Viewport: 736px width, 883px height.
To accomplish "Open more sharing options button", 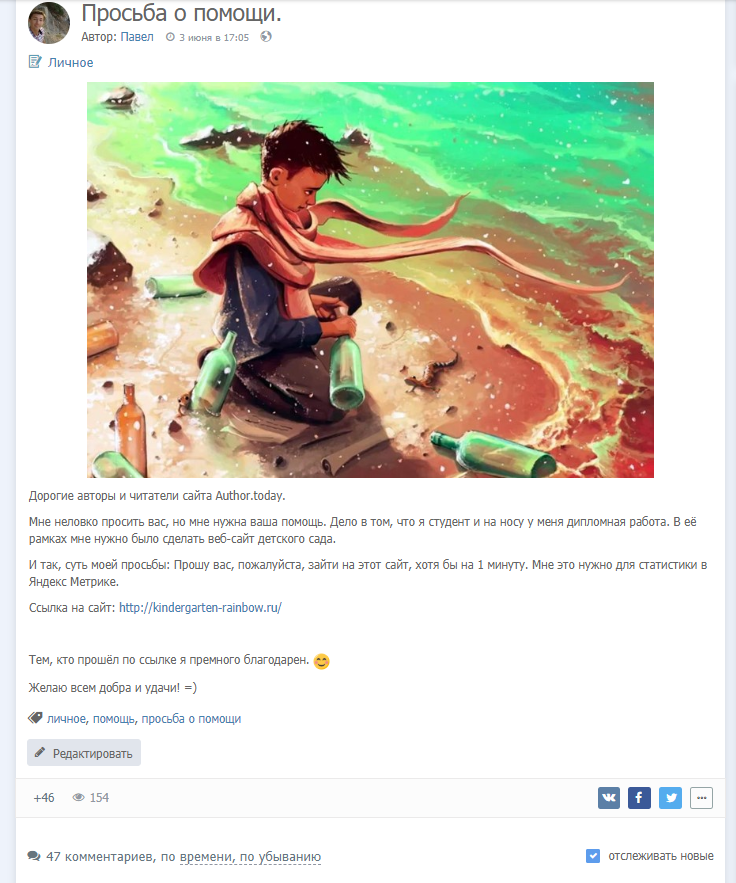I will click(x=701, y=797).
